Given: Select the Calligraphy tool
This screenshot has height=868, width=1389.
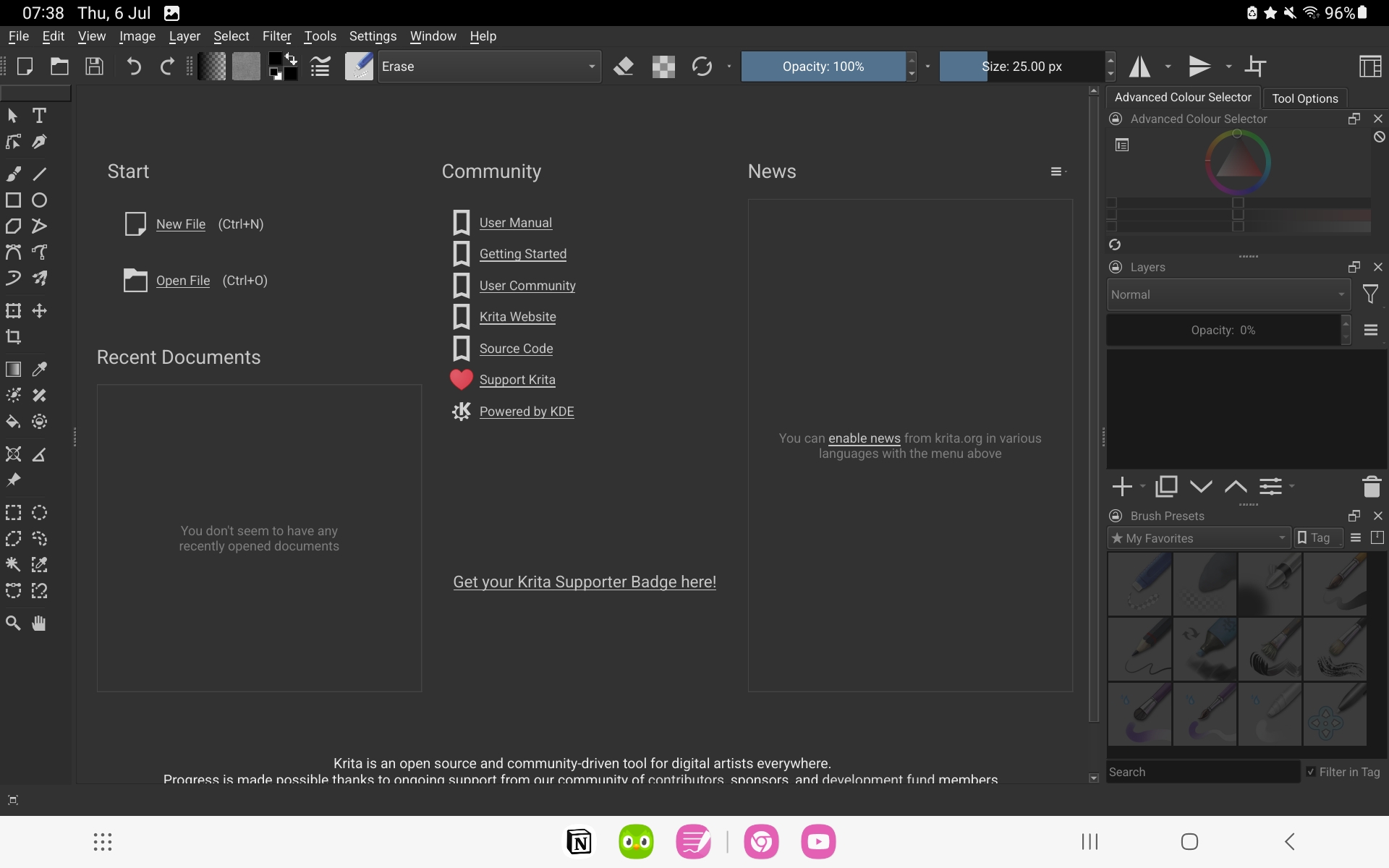Looking at the screenshot, I should click(x=39, y=142).
